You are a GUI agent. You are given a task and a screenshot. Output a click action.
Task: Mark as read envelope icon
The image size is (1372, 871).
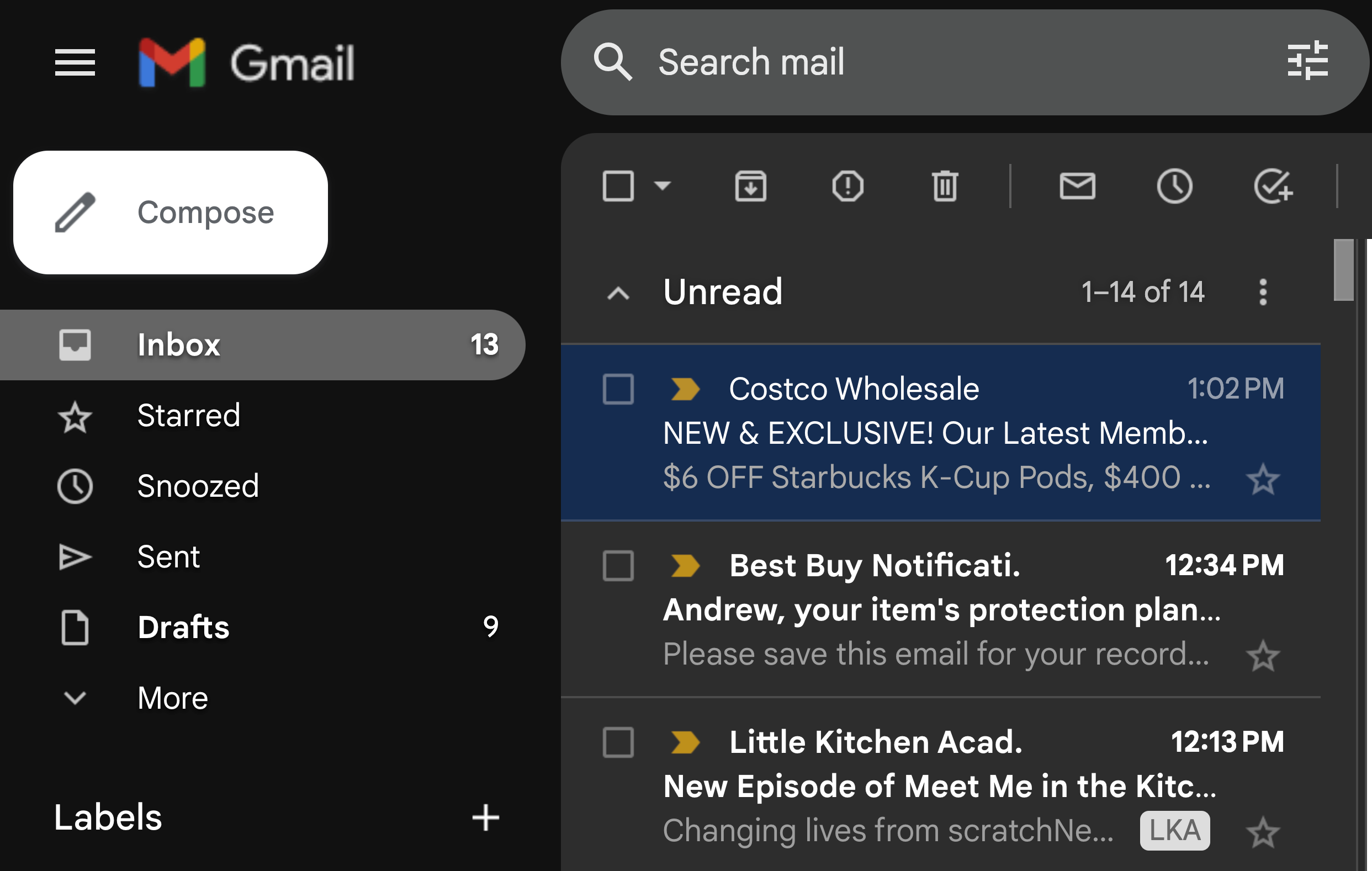click(1077, 186)
